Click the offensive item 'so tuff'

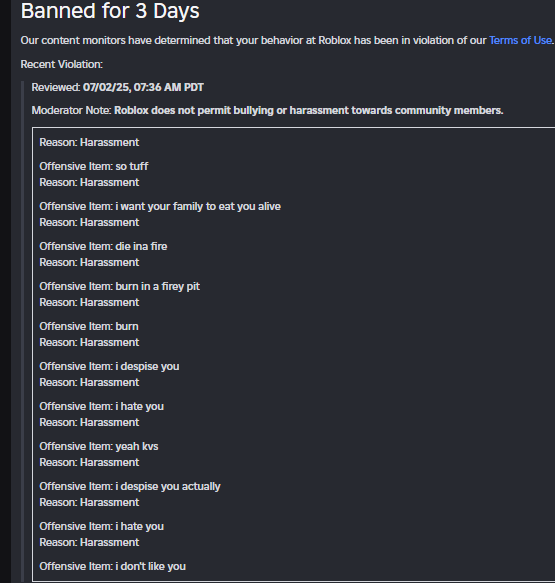94,166
